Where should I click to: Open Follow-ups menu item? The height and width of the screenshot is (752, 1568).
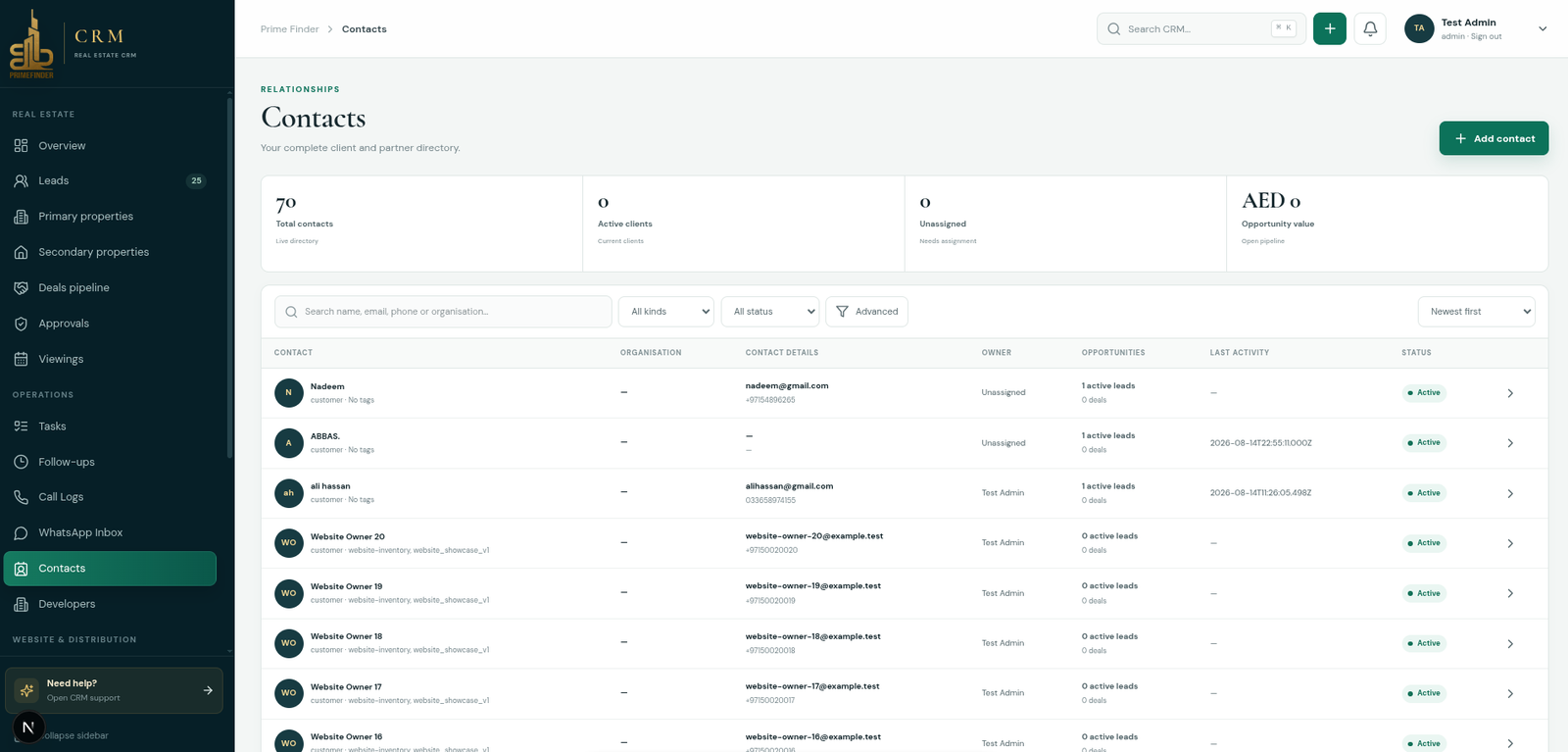point(111,462)
